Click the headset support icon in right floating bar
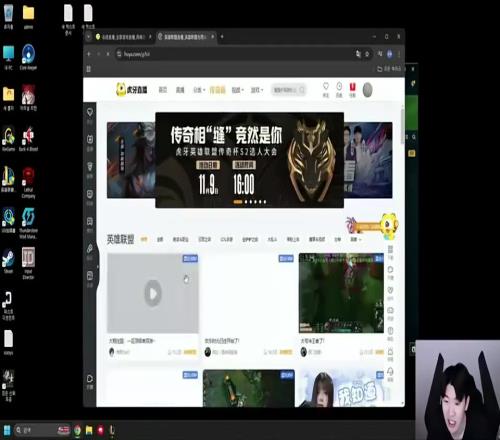 [x=390, y=371]
